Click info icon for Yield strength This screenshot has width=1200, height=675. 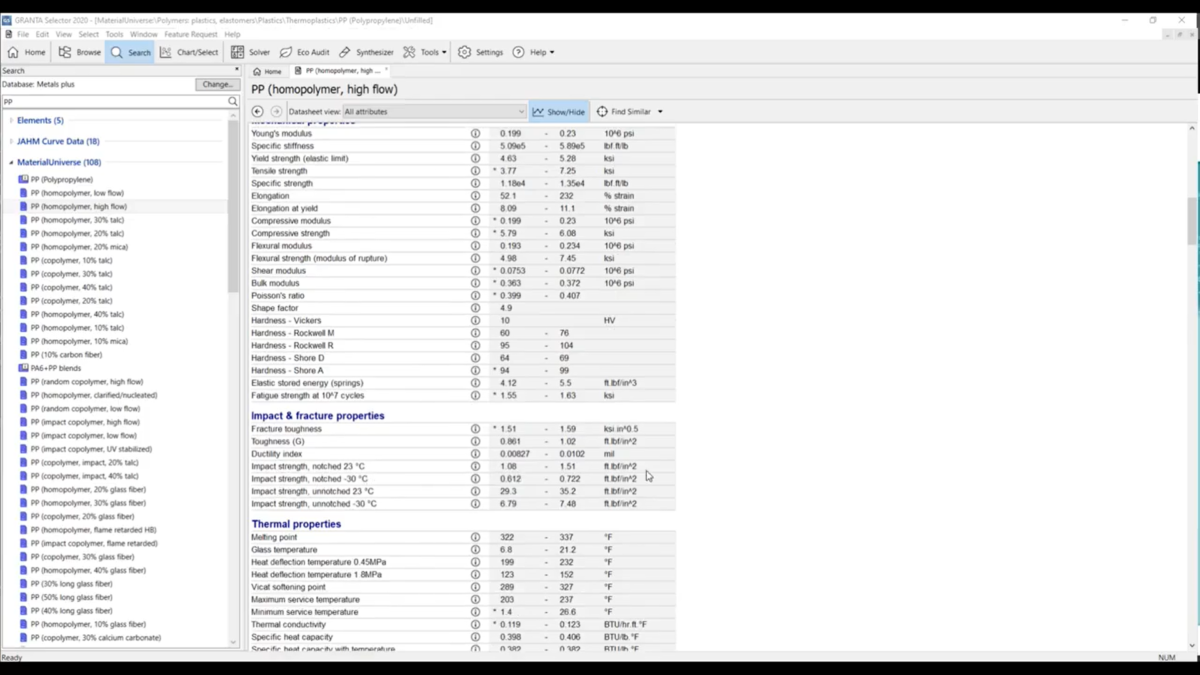(x=475, y=158)
